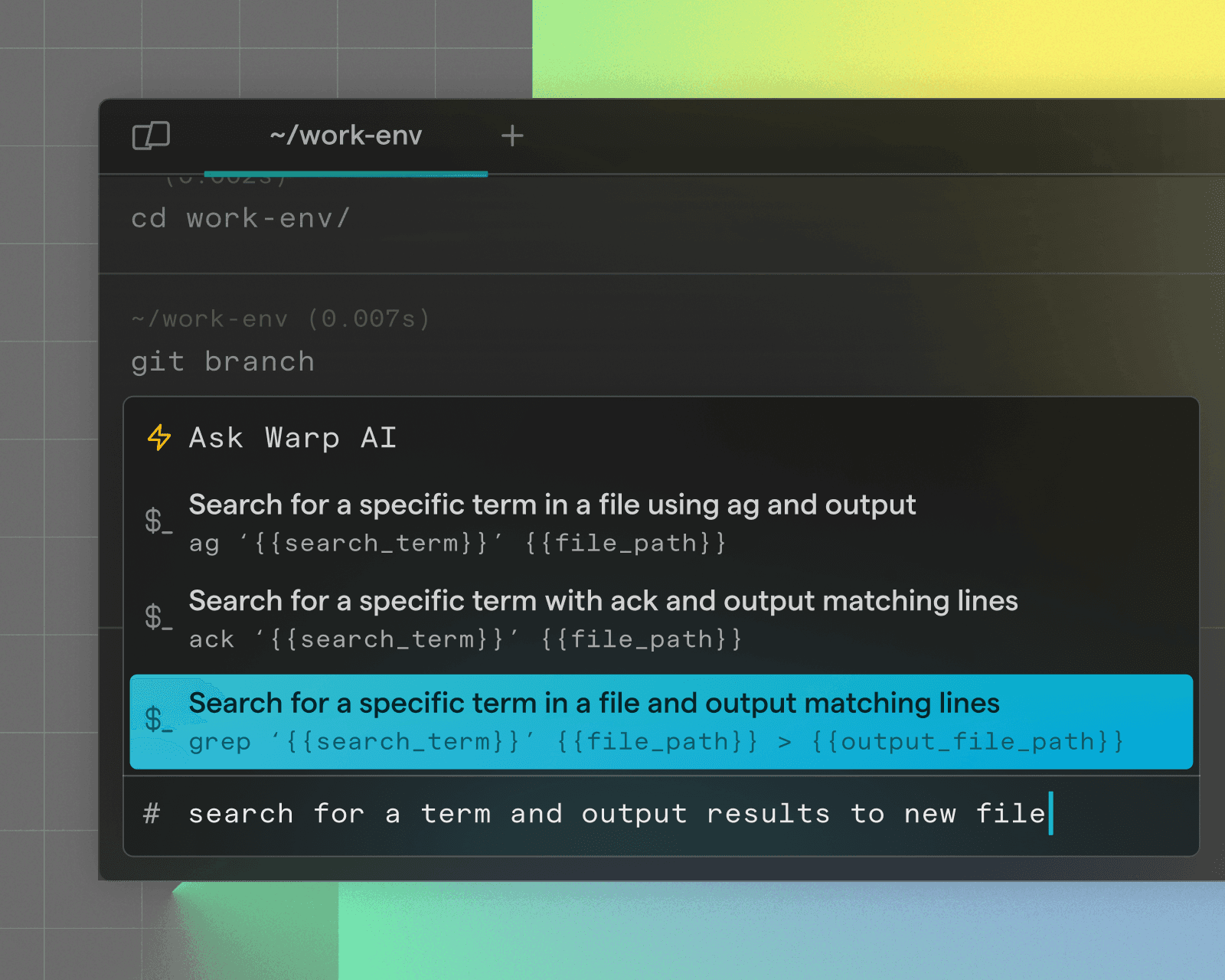The height and width of the screenshot is (980, 1225).
Task: Click the text cursor in the command input field
Action: (1052, 814)
